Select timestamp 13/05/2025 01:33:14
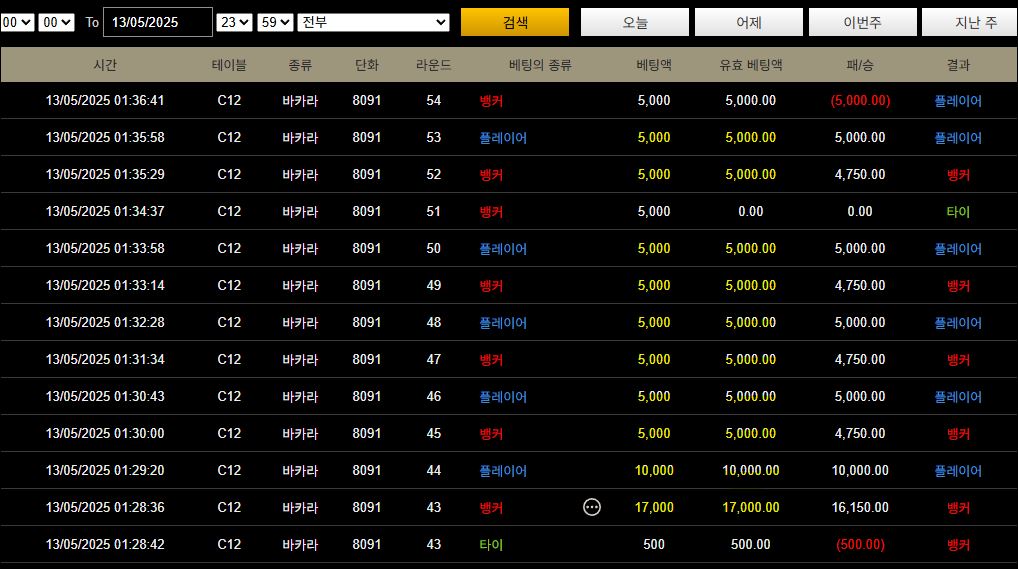Image resolution: width=1018 pixels, height=569 pixels. point(105,285)
